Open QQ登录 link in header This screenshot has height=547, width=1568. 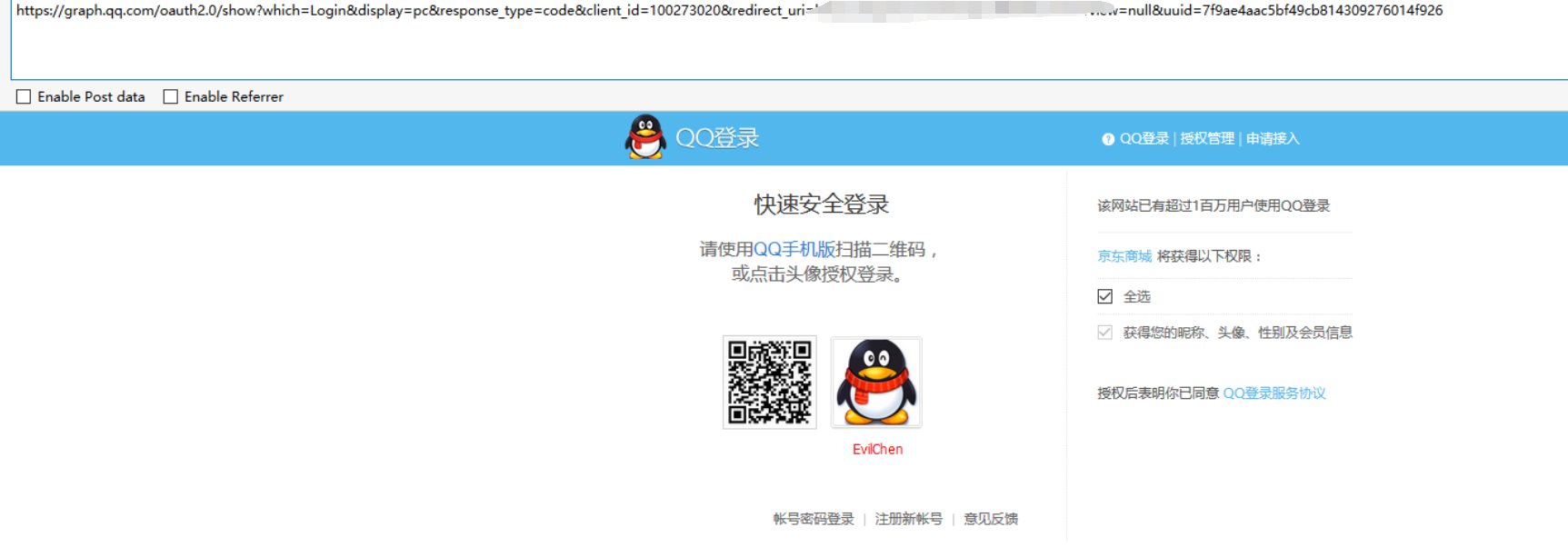click(1144, 139)
